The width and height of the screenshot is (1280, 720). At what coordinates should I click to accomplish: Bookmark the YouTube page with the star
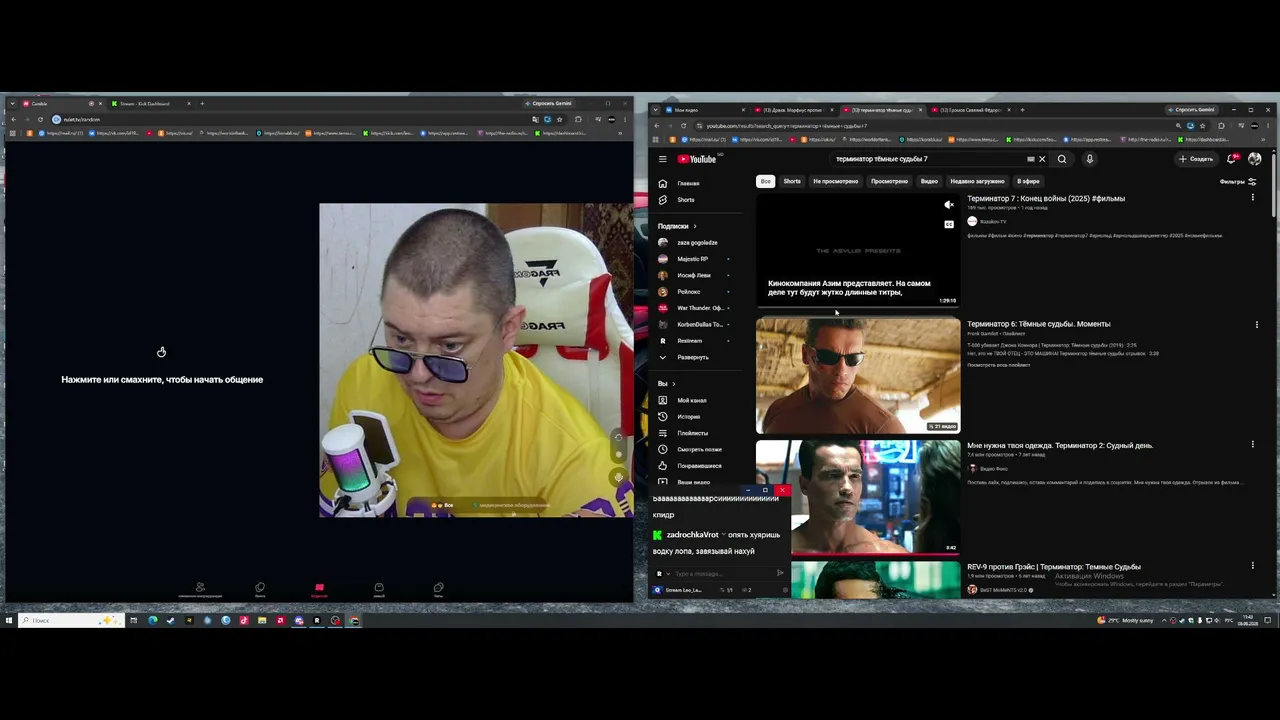coord(1202,126)
